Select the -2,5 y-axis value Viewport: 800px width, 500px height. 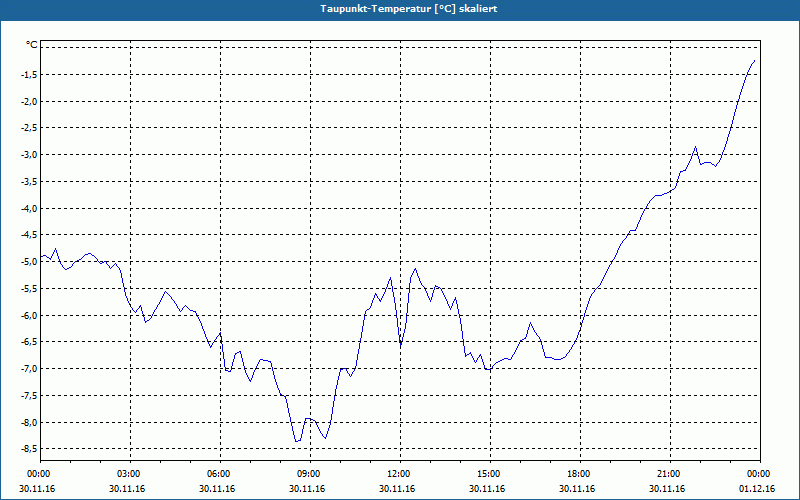click(29, 128)
